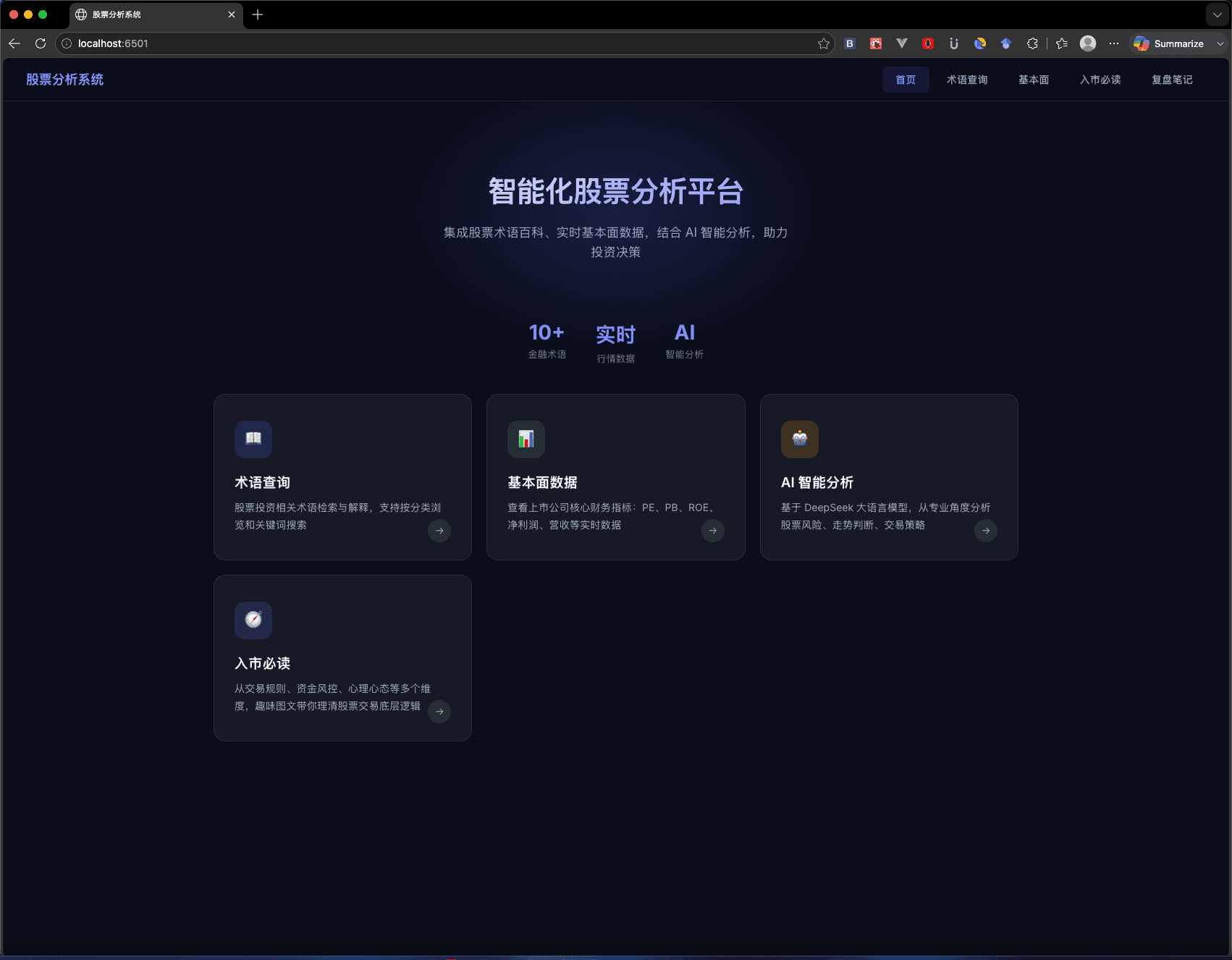Open the 术语查询 navigation tab

tap(967, 80)
